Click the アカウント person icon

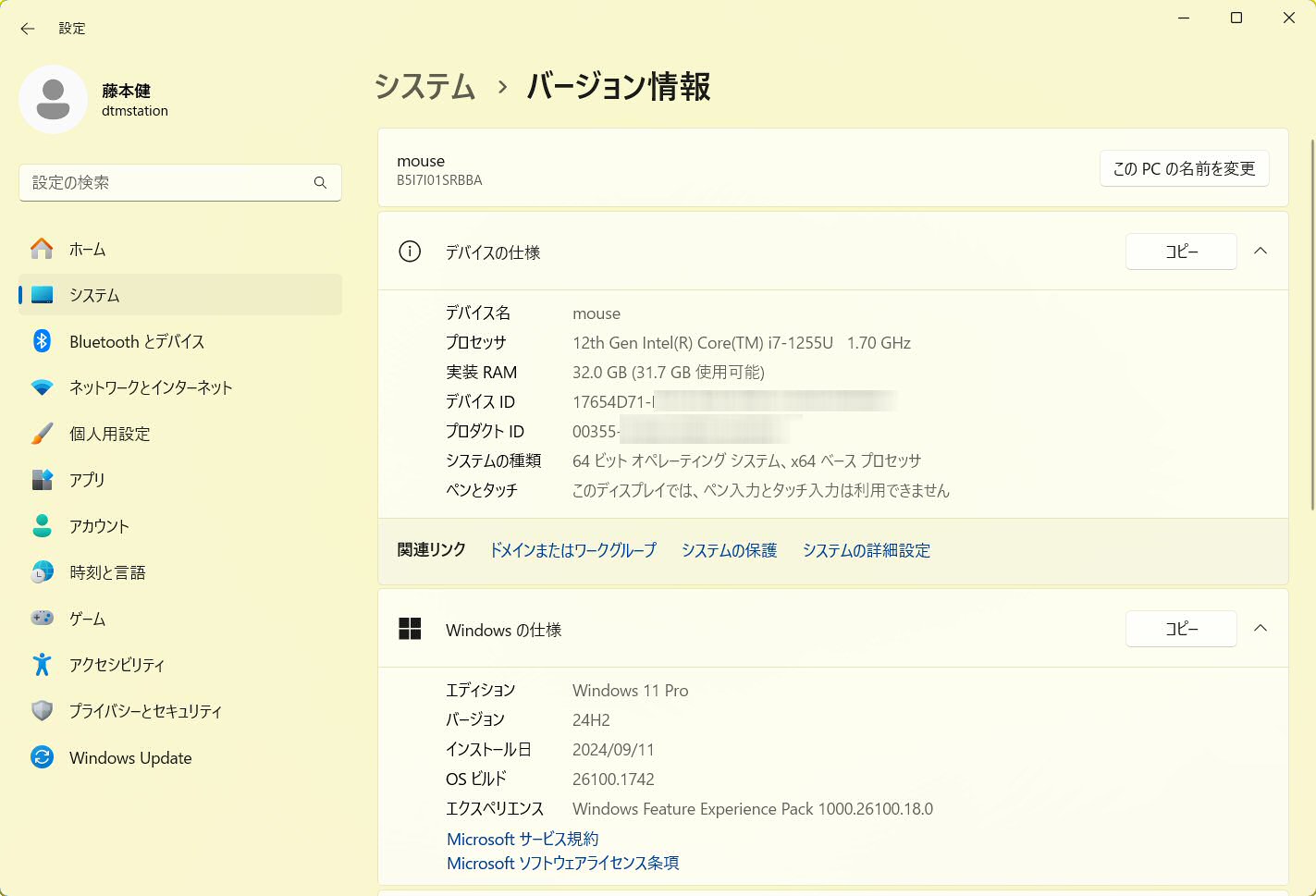42,526
